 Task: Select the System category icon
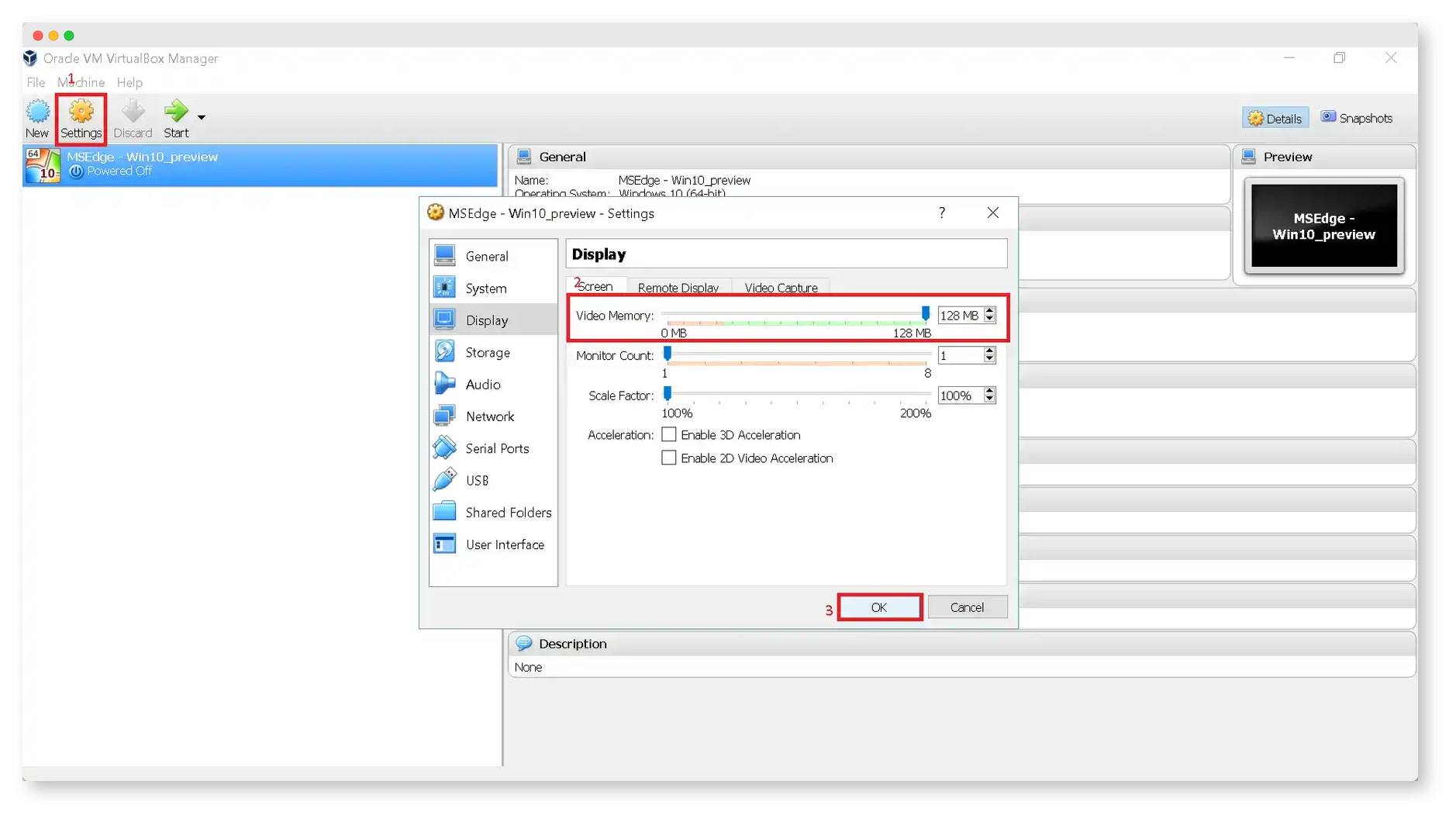click(445, 288)
